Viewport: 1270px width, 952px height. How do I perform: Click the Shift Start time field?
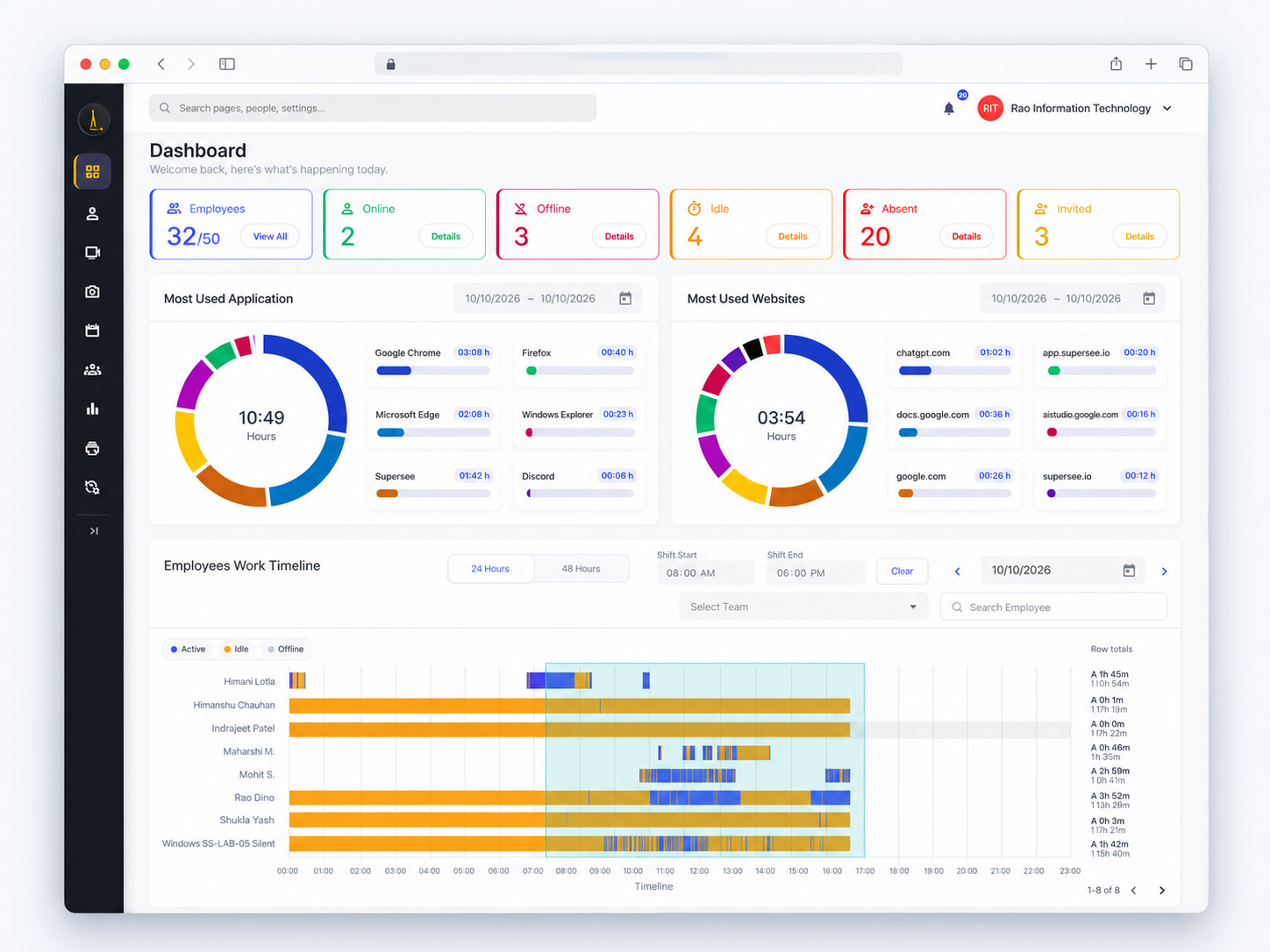coord(705,573)
